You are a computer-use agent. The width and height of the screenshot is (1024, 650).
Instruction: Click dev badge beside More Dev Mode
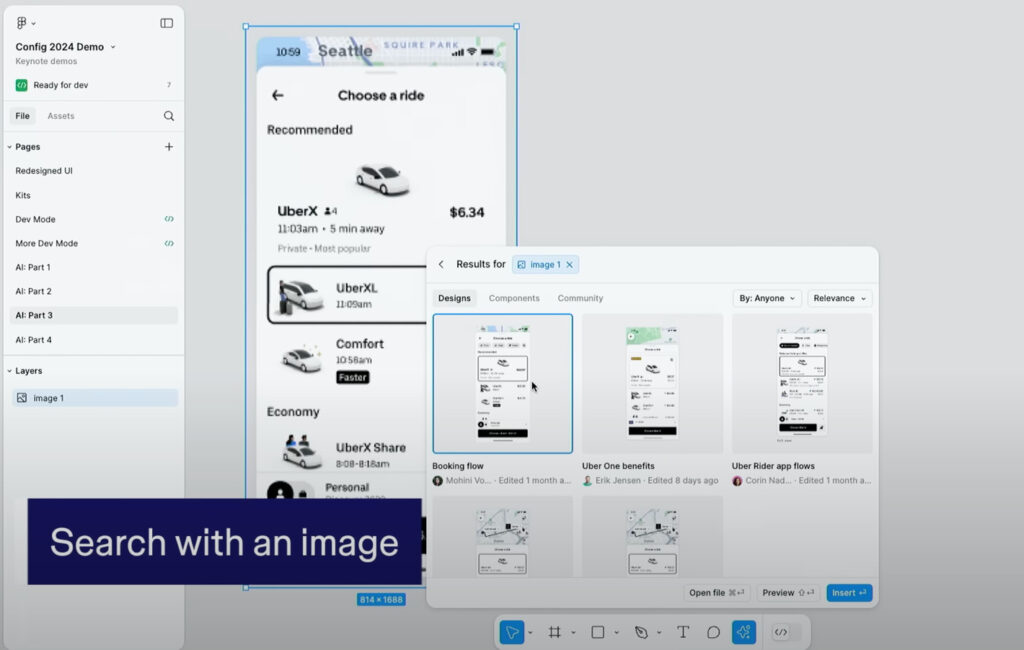[x=169, y=243]
